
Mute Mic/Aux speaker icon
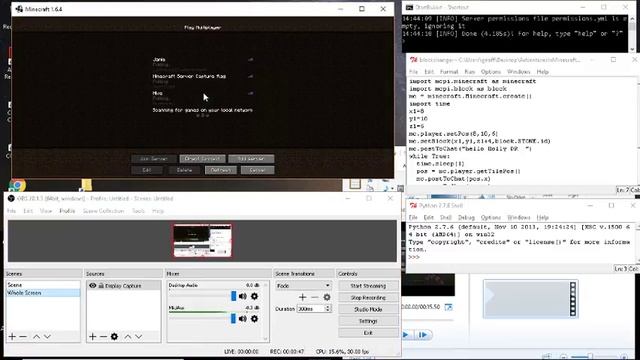[x=243, y=318]
